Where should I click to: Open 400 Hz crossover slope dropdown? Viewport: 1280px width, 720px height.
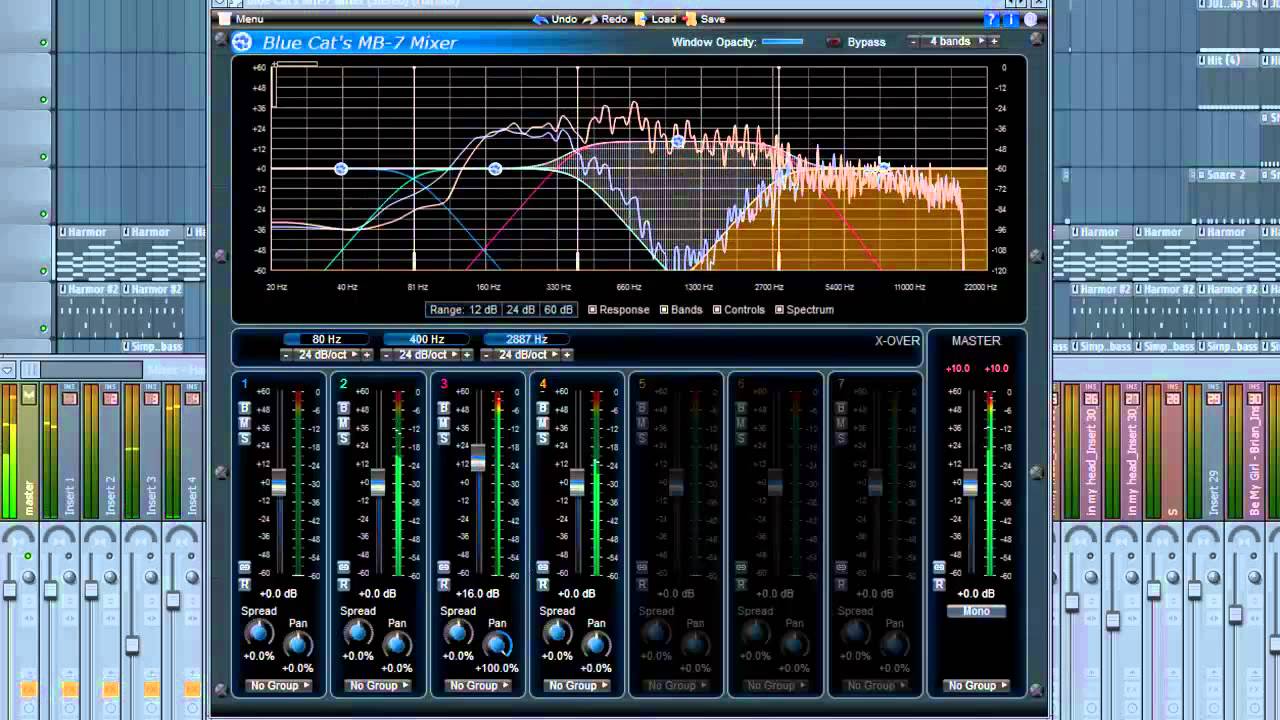(427, 355)
